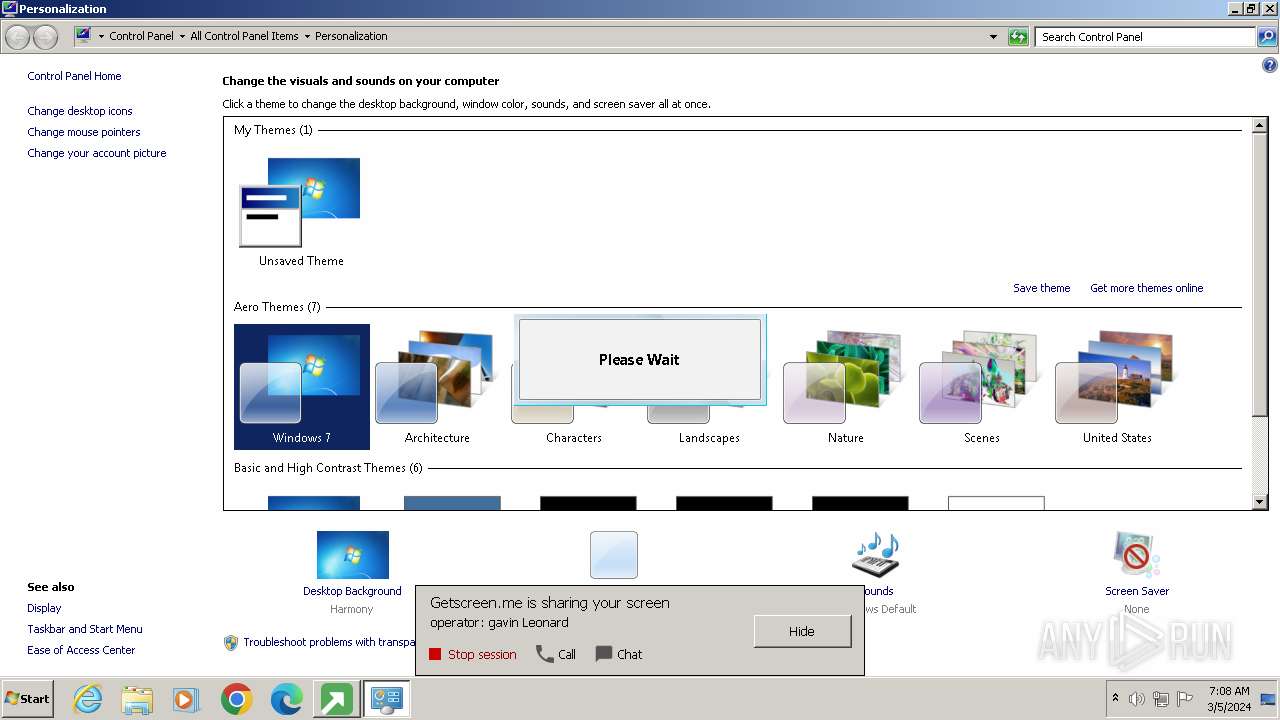Open address bar history dropdown
The width and height of the screenshot is (1280, 720).
(x=993, y=37)
